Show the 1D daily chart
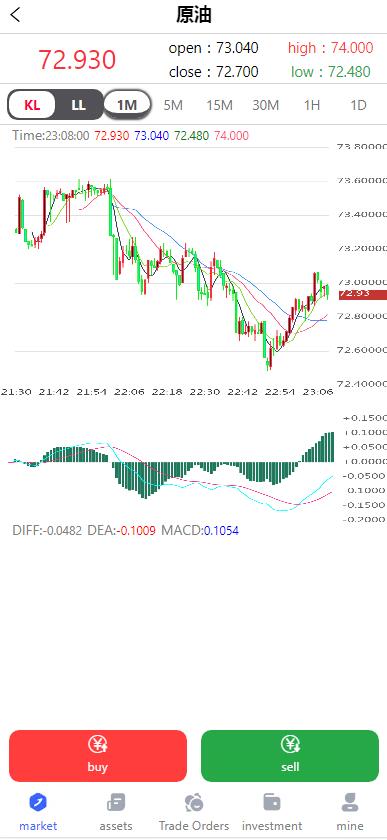The width and height of the screenshot is (387, 840). (358, 105)
